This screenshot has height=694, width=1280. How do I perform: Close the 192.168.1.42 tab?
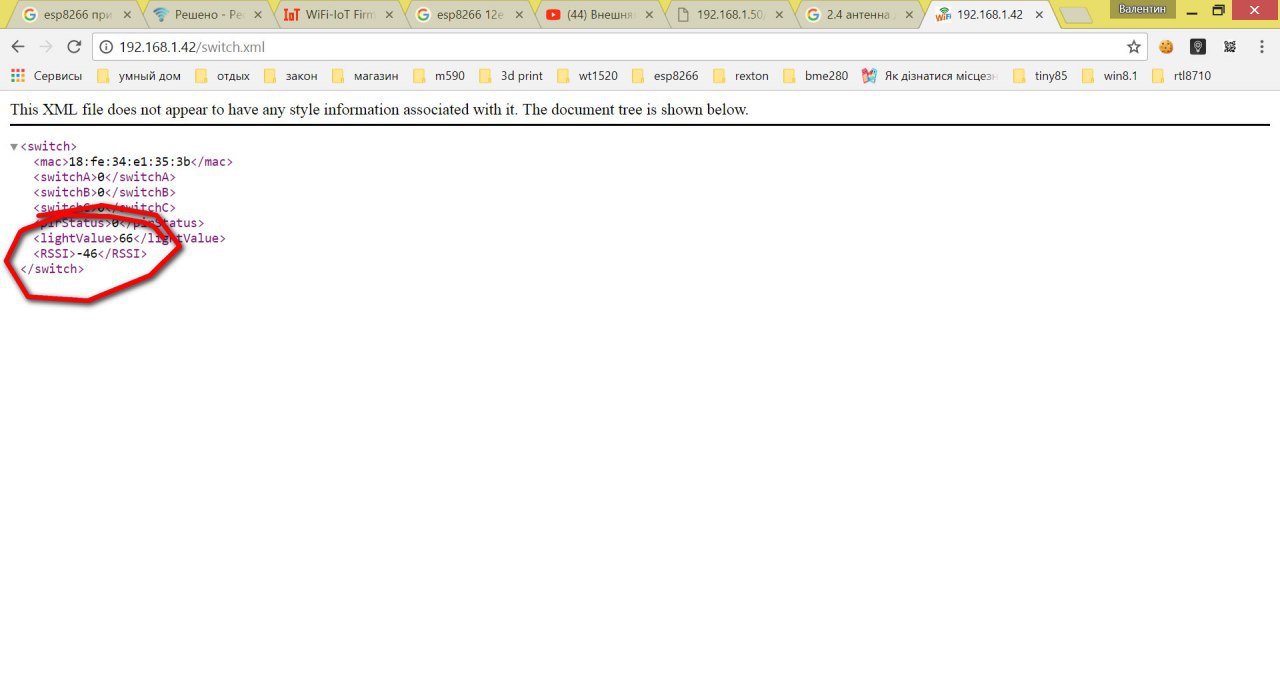(x=1039, y=15)
